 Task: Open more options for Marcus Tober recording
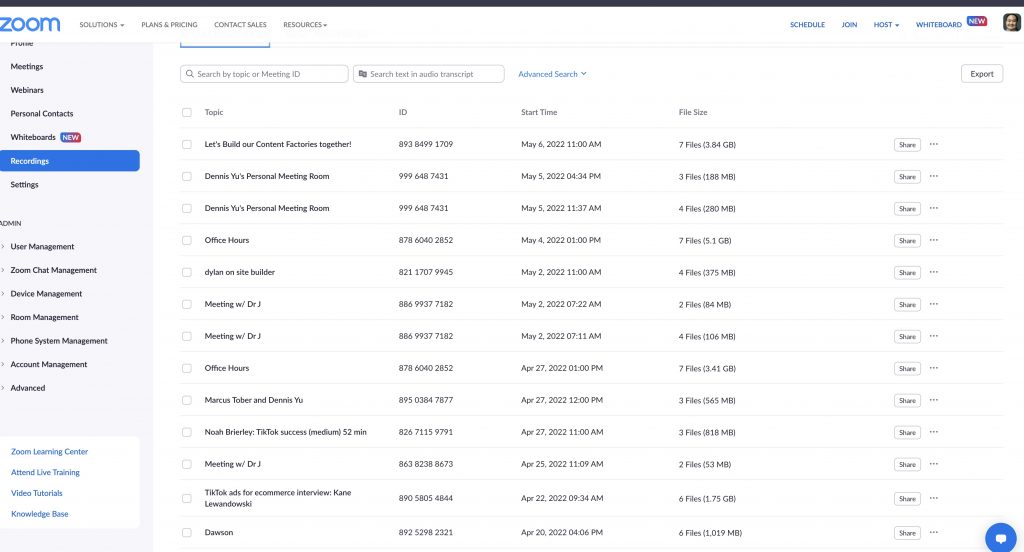pyautogui.click(x=933, y=400)
